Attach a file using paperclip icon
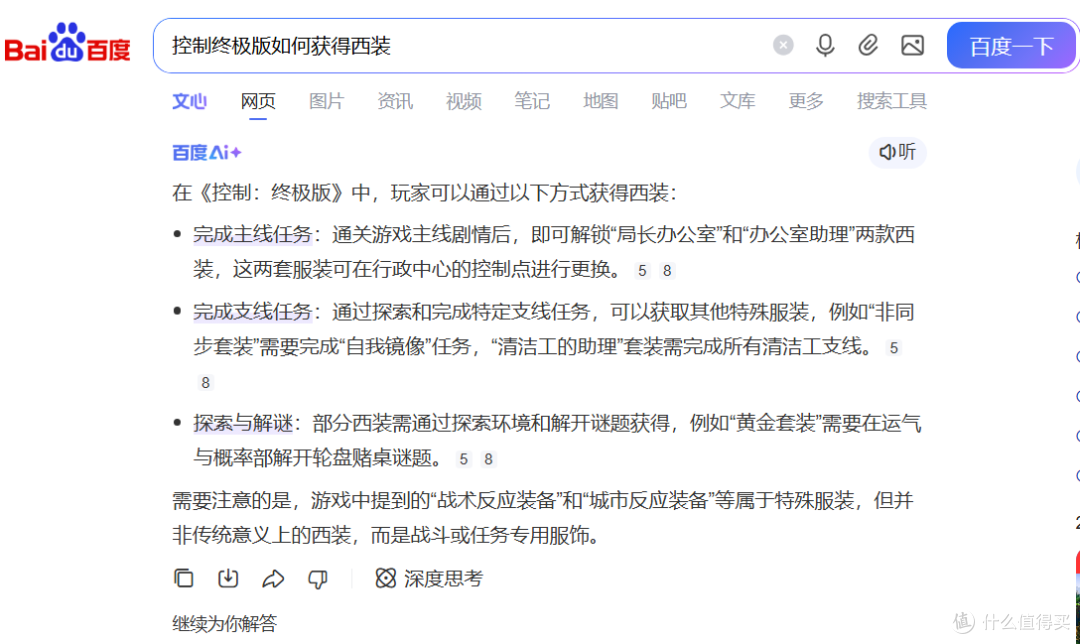1080x644 pixels. coord(868,45)
